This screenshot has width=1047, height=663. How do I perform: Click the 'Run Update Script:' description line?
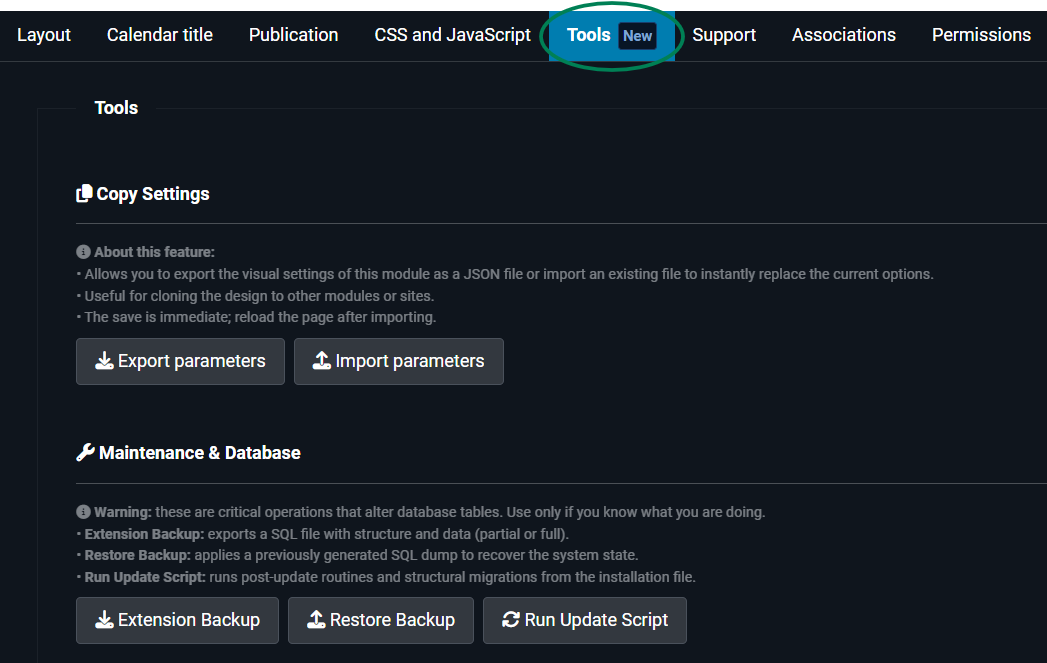pyautogui.click(x=390, y=577)
